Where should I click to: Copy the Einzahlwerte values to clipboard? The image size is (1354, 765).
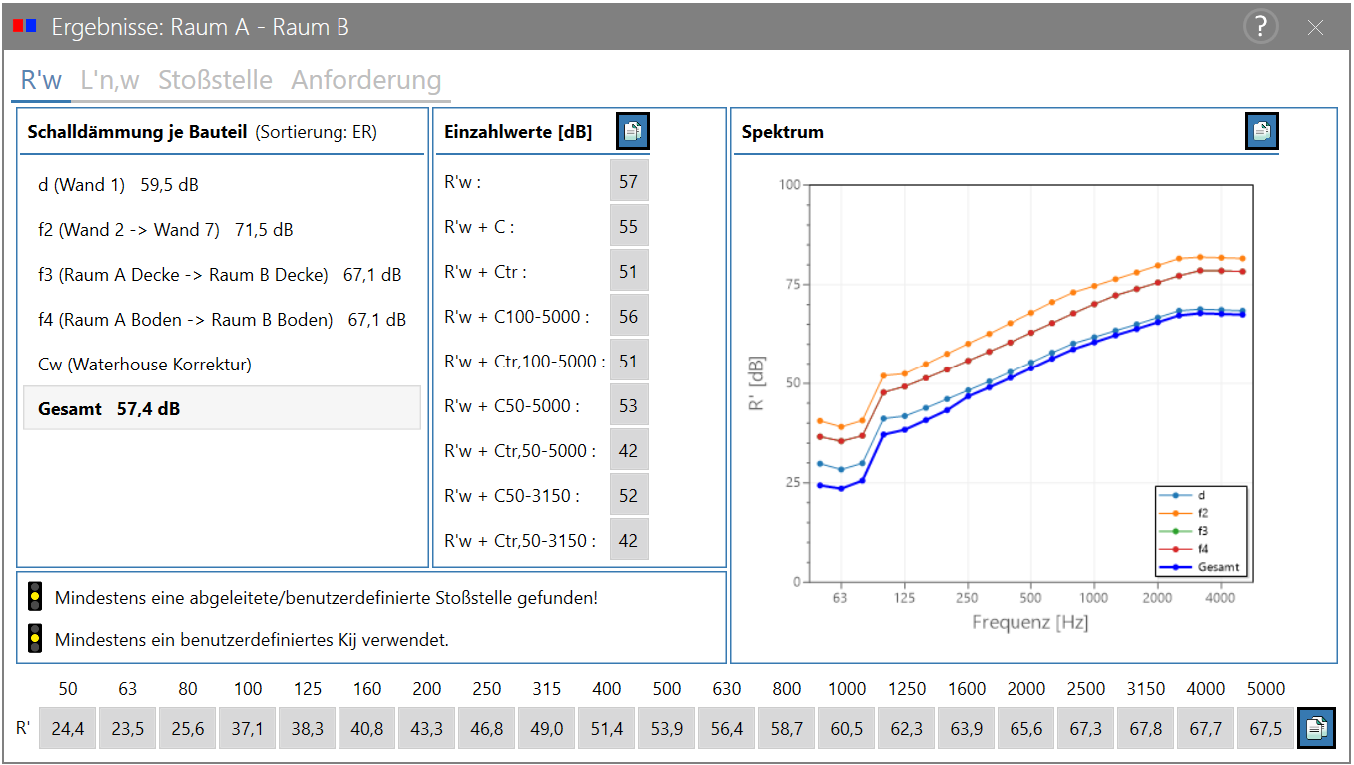tap(633, 131)
